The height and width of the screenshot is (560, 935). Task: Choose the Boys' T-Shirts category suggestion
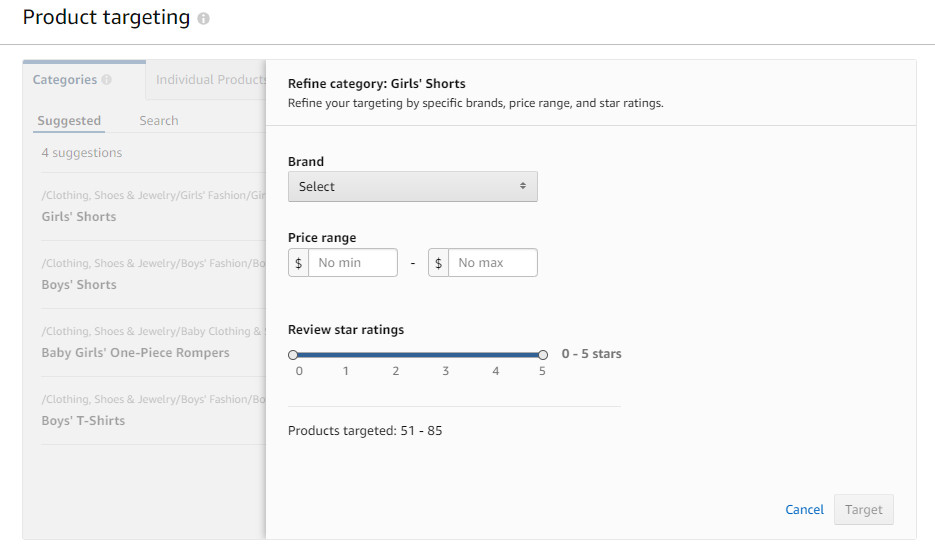[83, 421]
